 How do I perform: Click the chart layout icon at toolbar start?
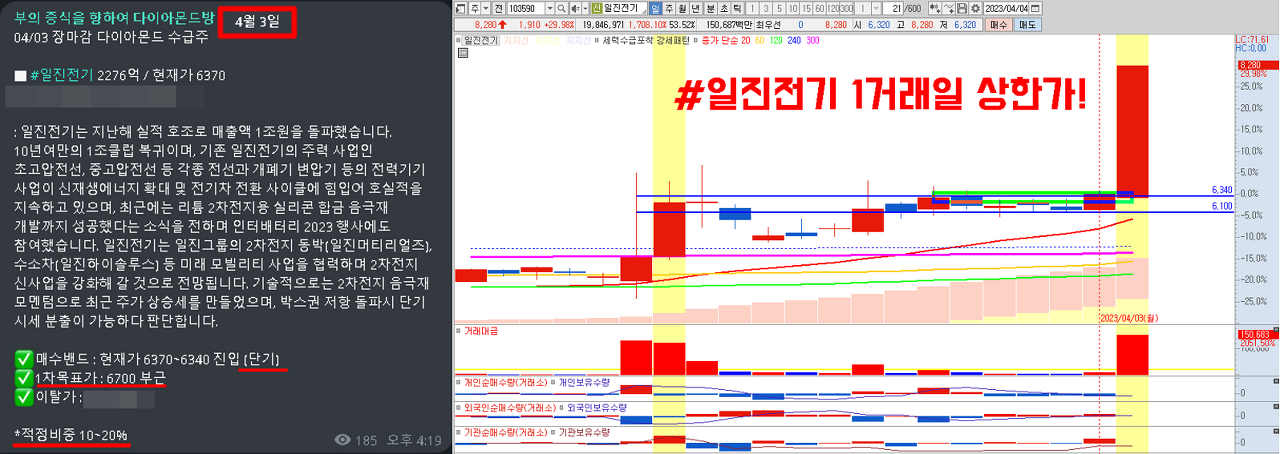tap(461, 8)
